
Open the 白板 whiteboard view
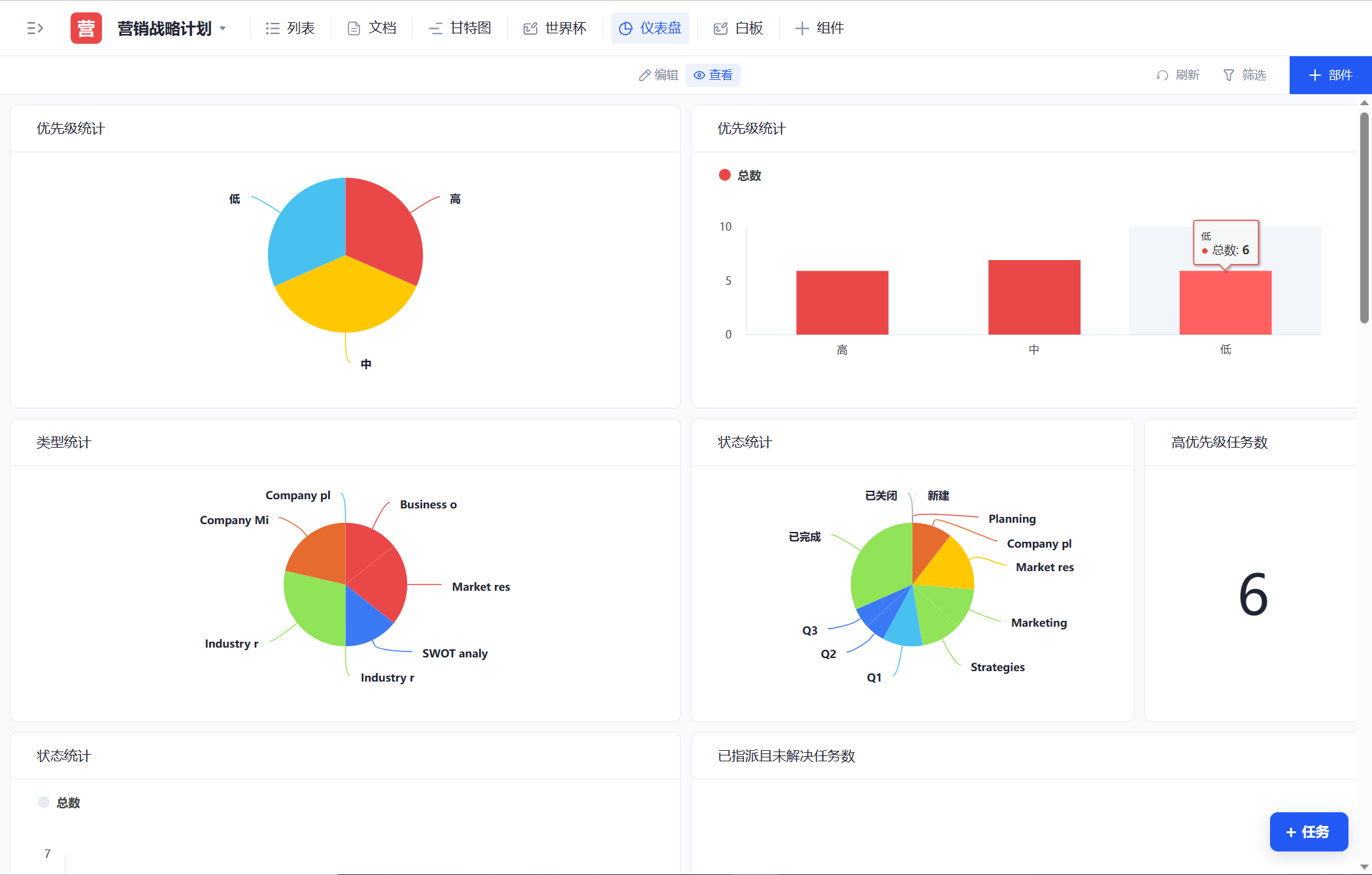739,28
